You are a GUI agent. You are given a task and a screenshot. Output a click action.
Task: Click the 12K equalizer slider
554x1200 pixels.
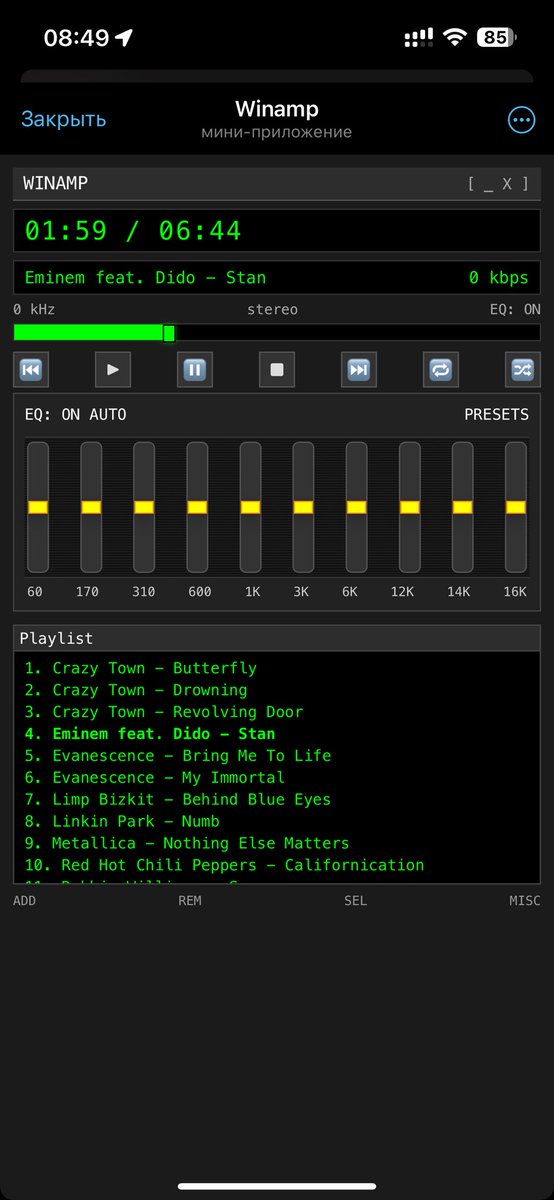[x=410, y=507]
